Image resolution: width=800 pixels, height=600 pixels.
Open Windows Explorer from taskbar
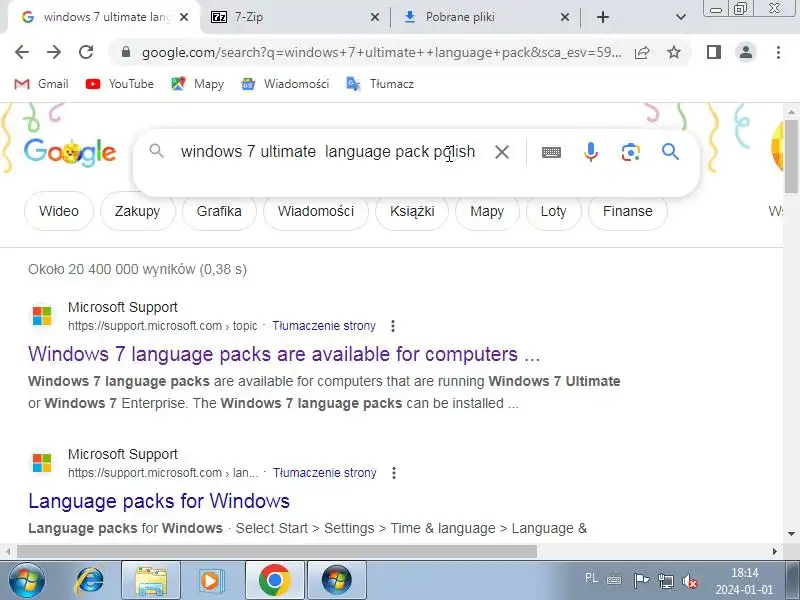[x=151, y=581]
